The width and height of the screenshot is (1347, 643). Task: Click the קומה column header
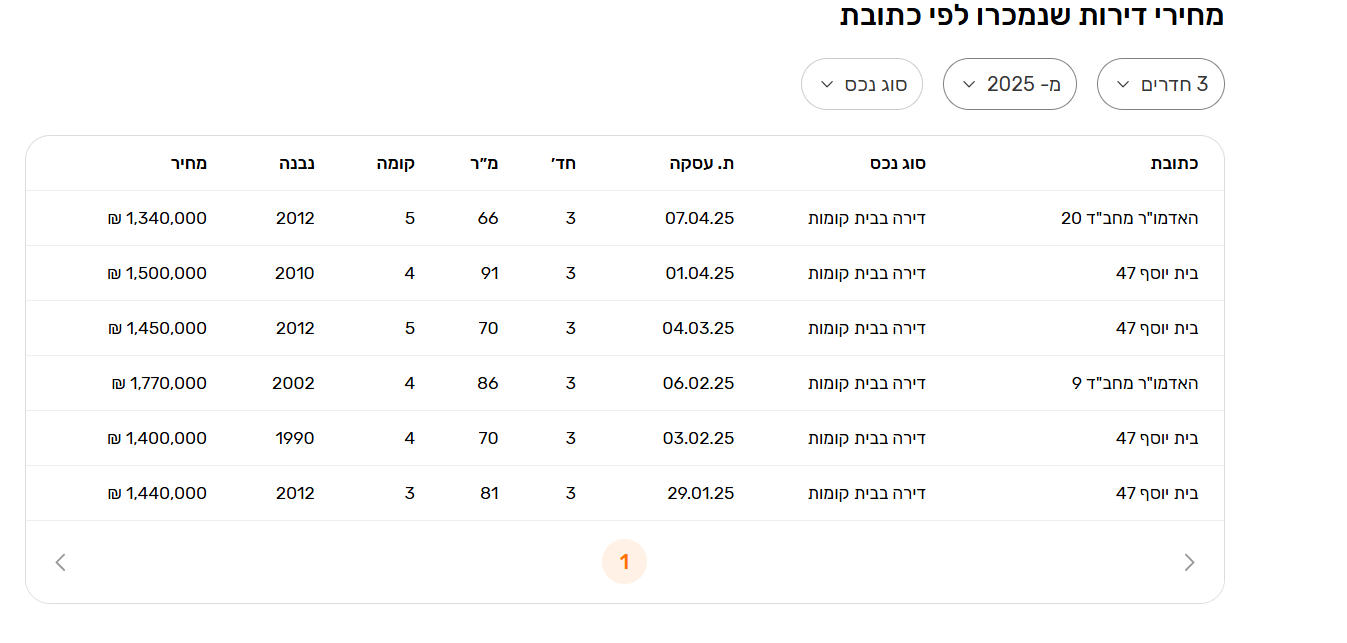pos(395,163)
